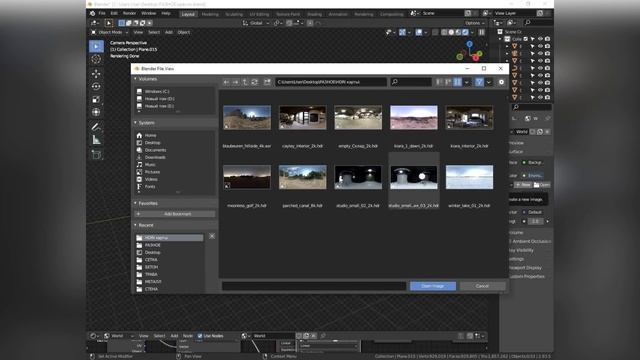
Task: Open the Global orientation dropdown
Action: tap(256, 23)
